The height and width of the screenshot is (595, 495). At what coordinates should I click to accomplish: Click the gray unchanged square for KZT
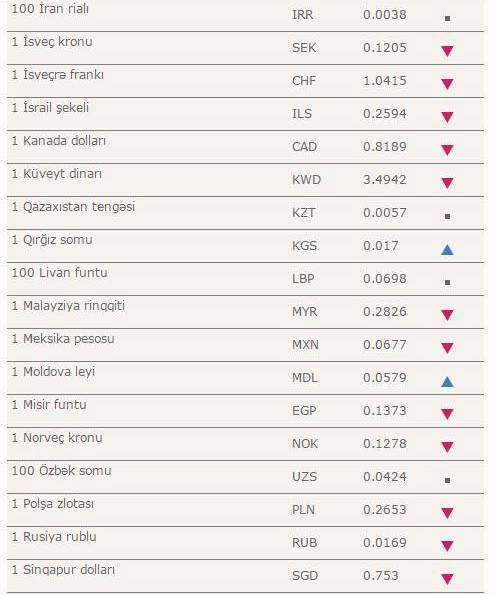coord(447,216)
